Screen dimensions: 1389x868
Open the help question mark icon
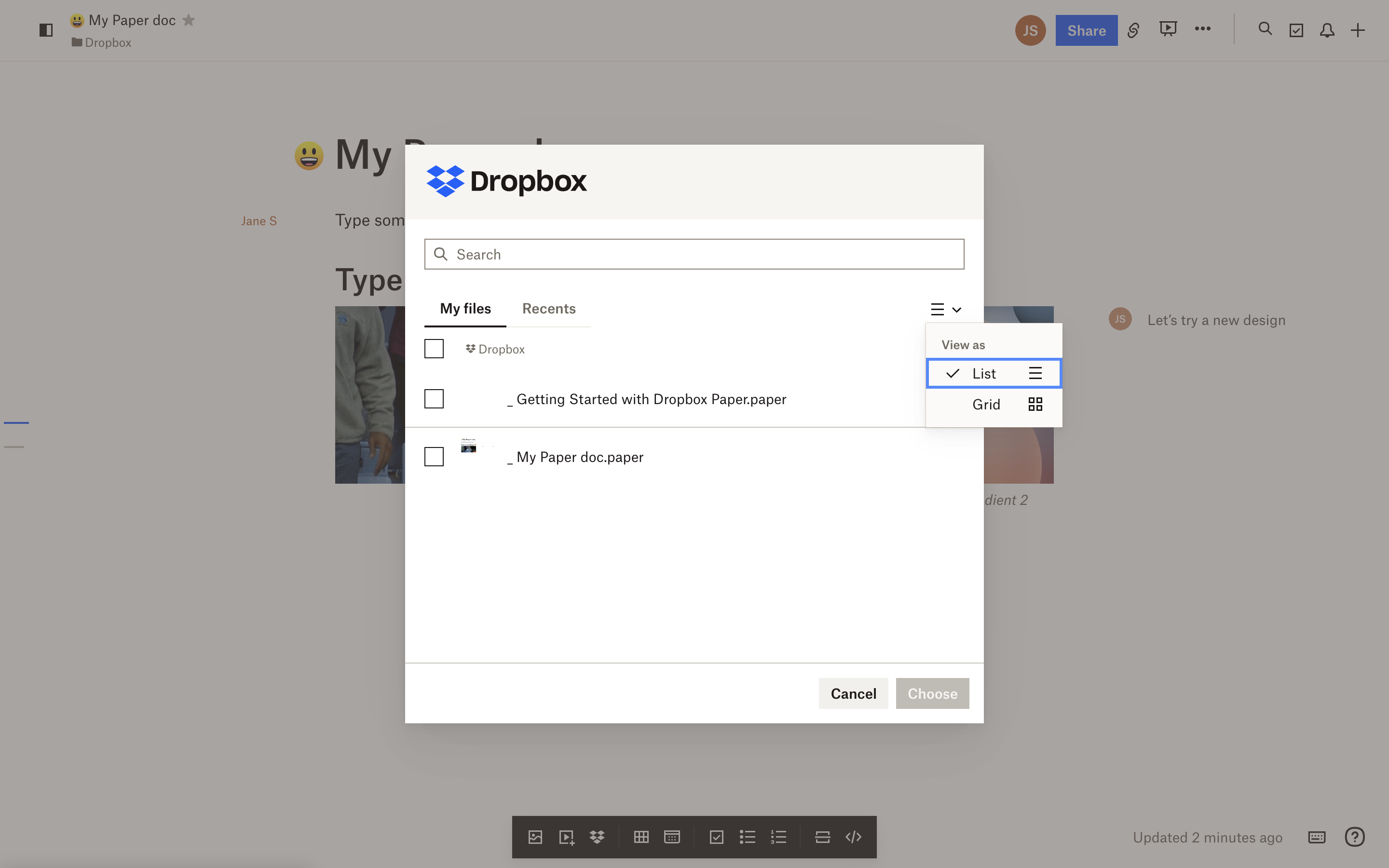coord(1355,837)
